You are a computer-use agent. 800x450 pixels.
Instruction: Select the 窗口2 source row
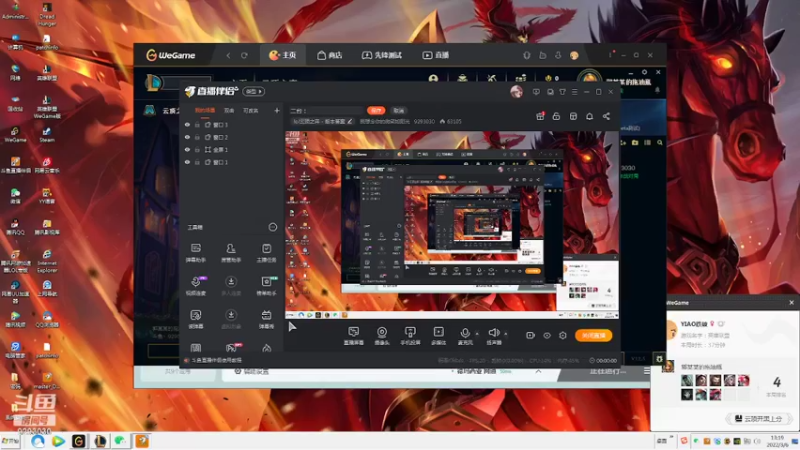pos(232,137)
